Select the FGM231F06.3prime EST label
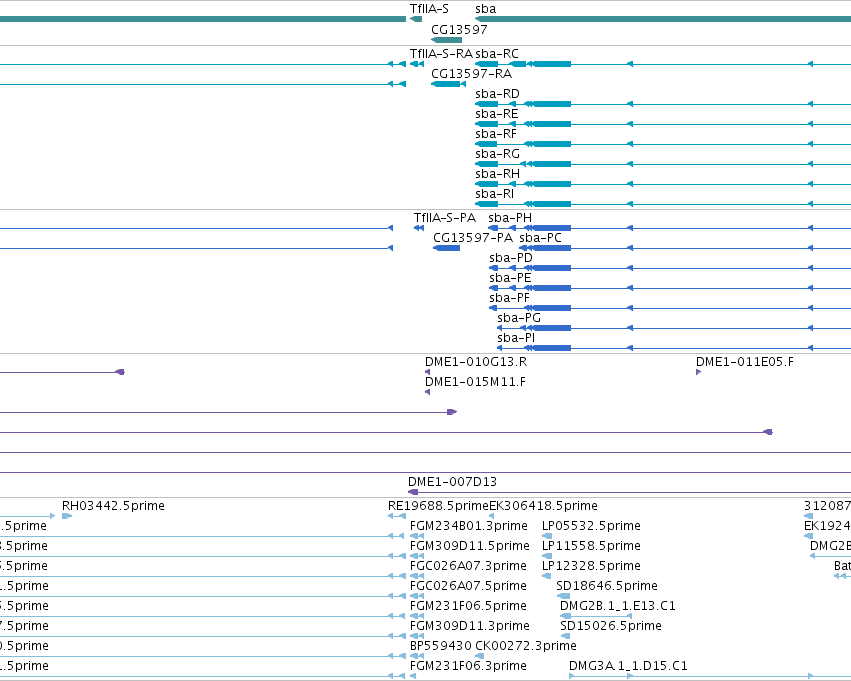The width and height of the screenshot is (851, 681). click(468, 666)
